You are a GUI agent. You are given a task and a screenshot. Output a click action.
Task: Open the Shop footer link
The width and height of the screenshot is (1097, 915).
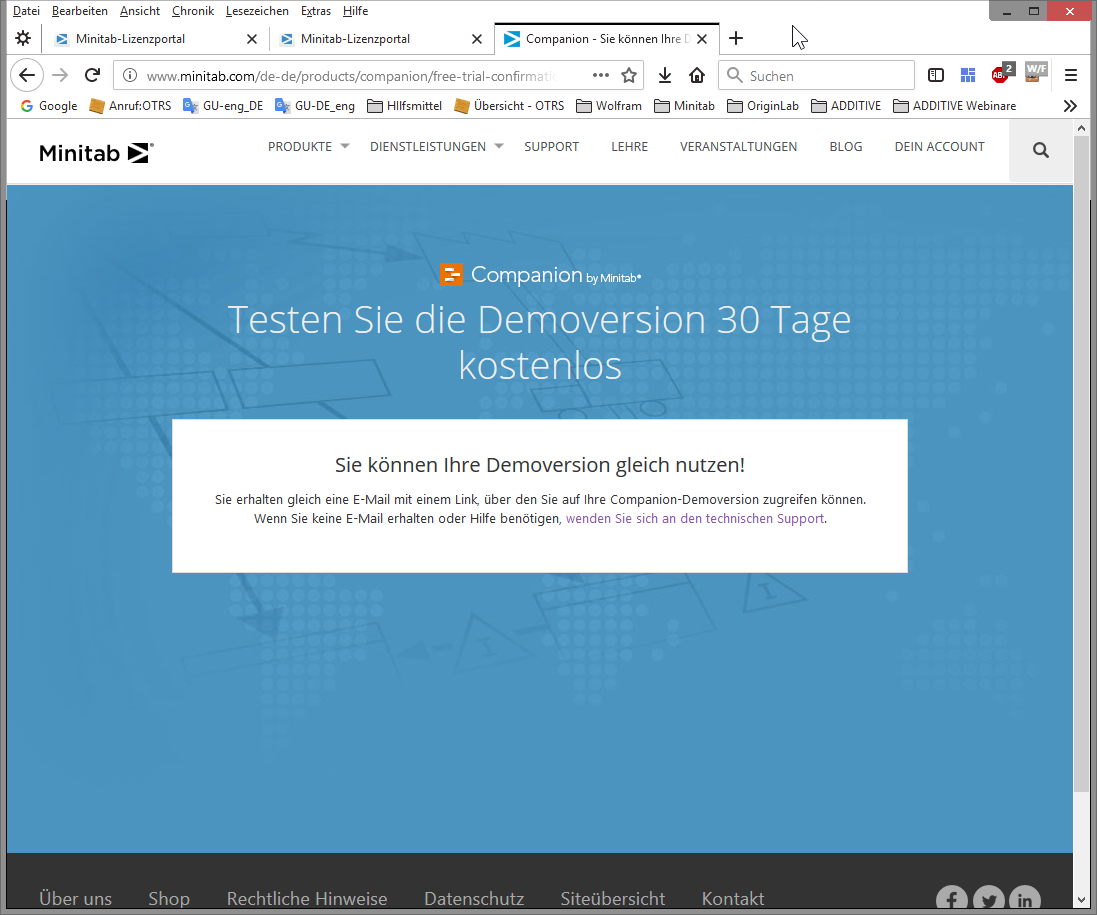coord(169,899)
